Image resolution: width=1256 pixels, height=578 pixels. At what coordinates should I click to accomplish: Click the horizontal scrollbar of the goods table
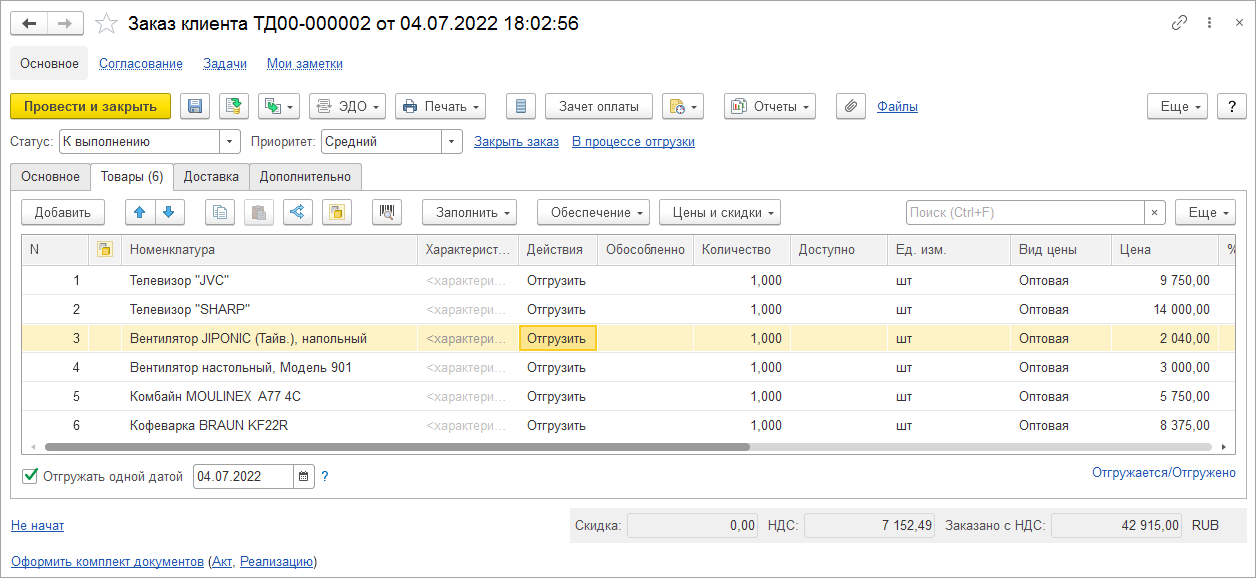[397, 447]
